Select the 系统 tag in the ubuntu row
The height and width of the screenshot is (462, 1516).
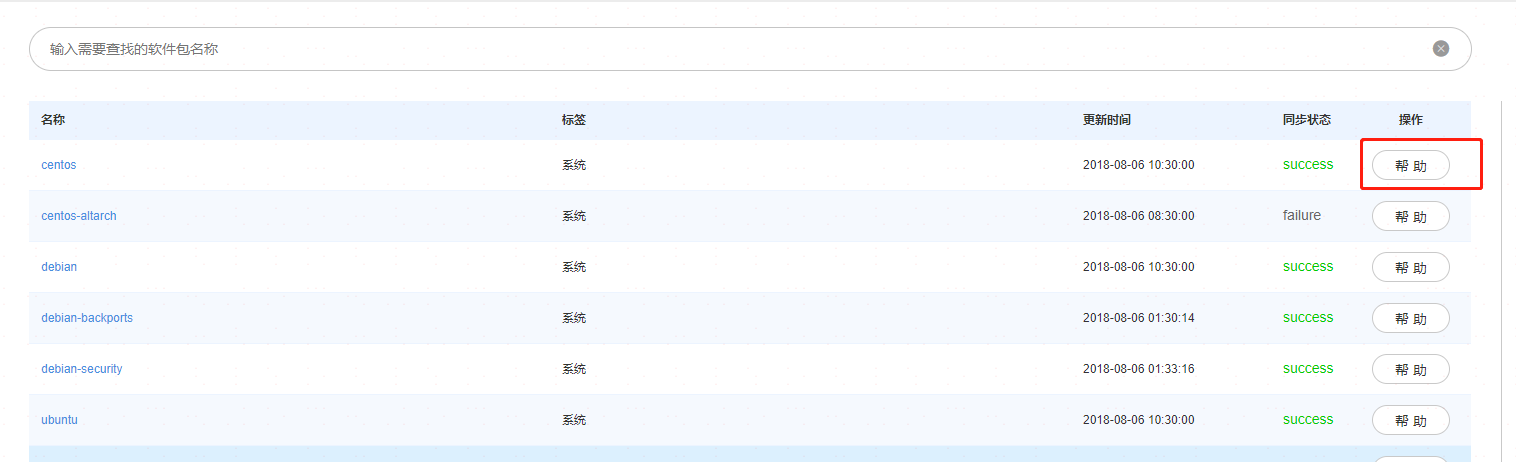click(x=574, y=420)
